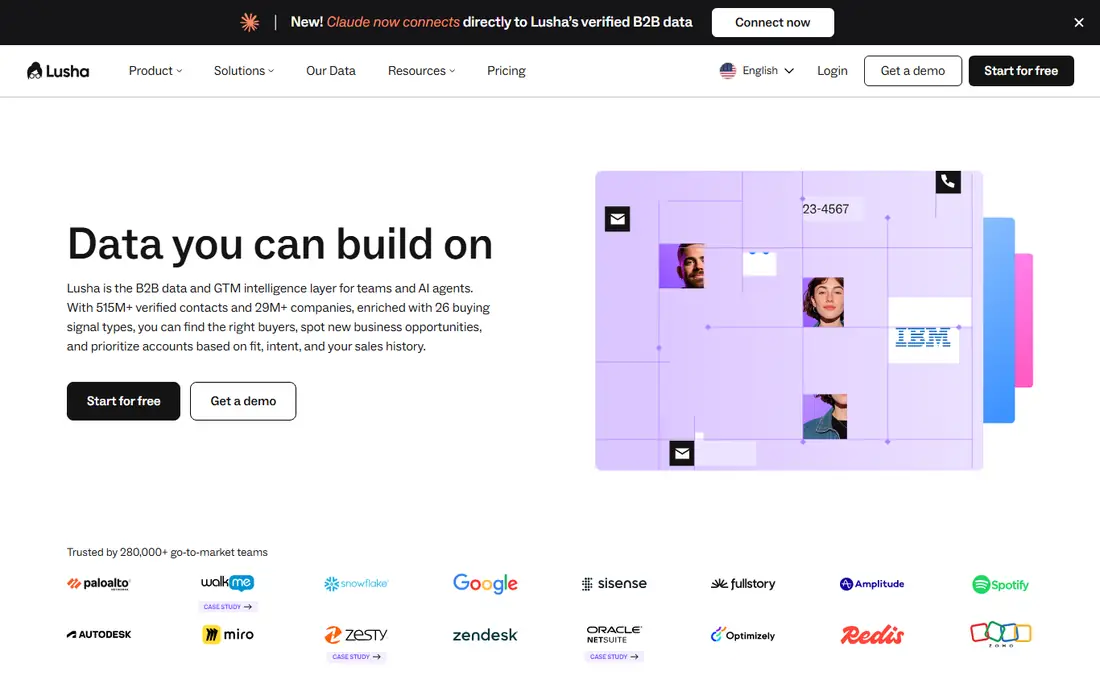Click "Trusted by 280,000+ go-to-market teams" text
This screenshot has height=688, width=1100.
point(167,553)
